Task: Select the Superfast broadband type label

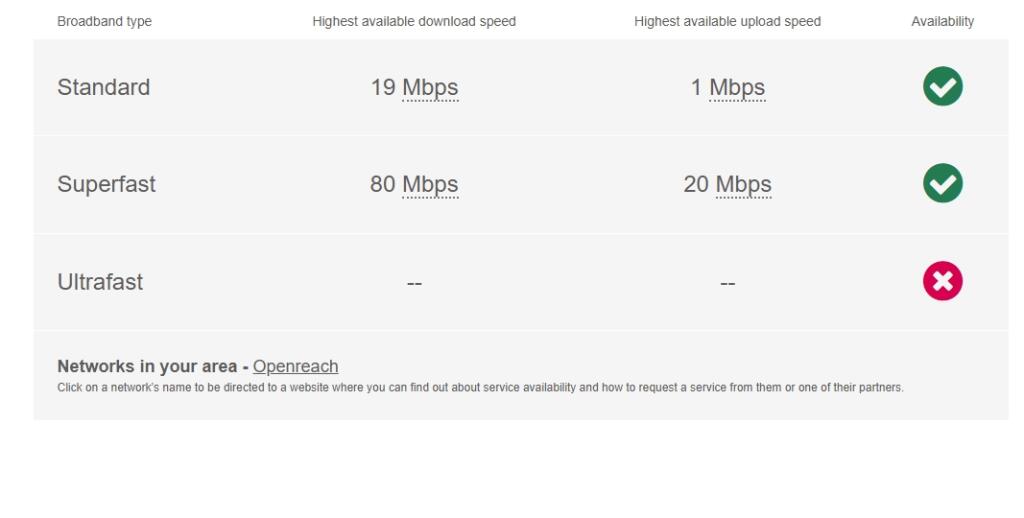Action: pyautogui.click(x=106, y=184)
